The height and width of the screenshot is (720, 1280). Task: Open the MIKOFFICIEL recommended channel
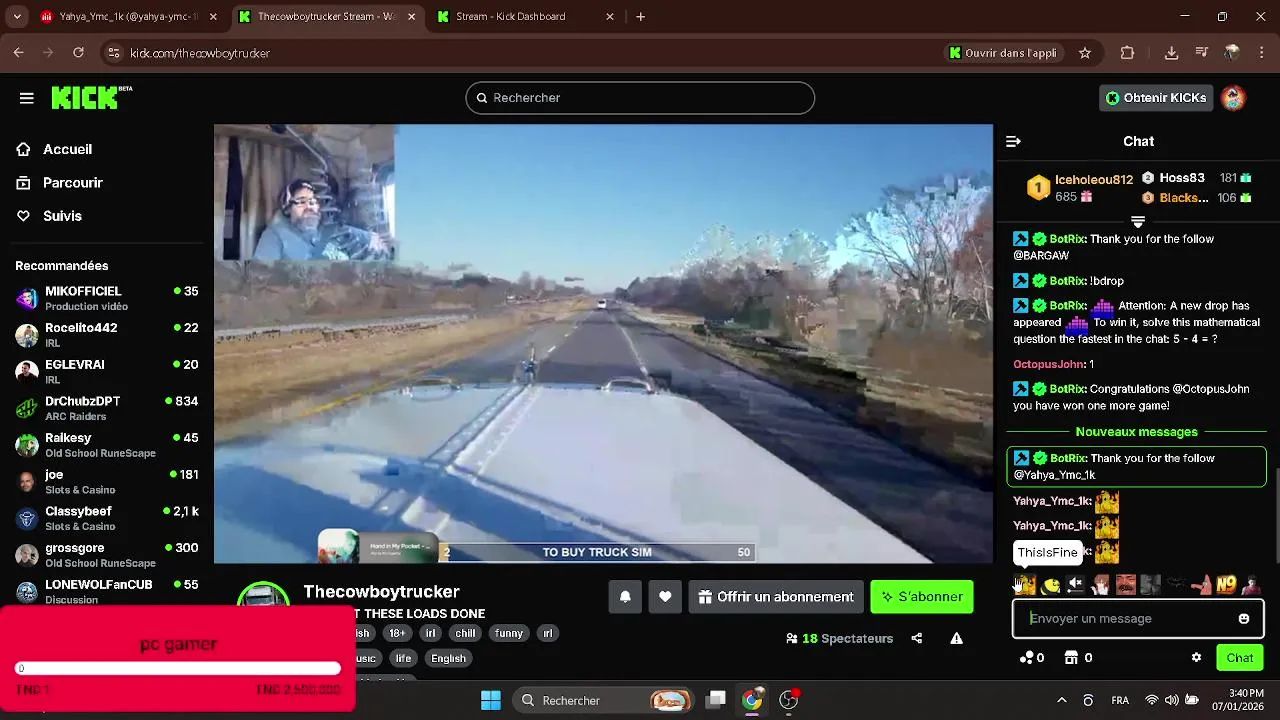click(107, 298)
